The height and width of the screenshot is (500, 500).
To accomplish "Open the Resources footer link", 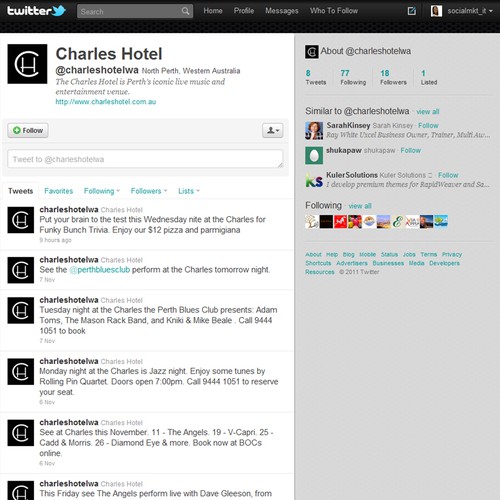I will pyautogui.click(x=320, y=272).
